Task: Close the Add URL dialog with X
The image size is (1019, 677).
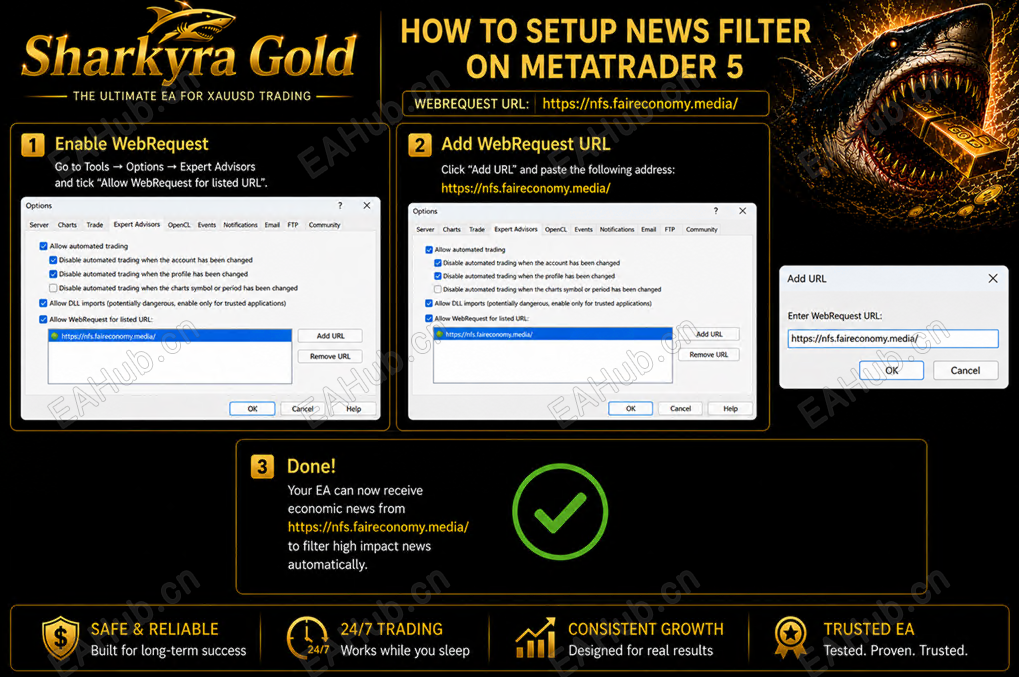Action: (x=993, y=278)
